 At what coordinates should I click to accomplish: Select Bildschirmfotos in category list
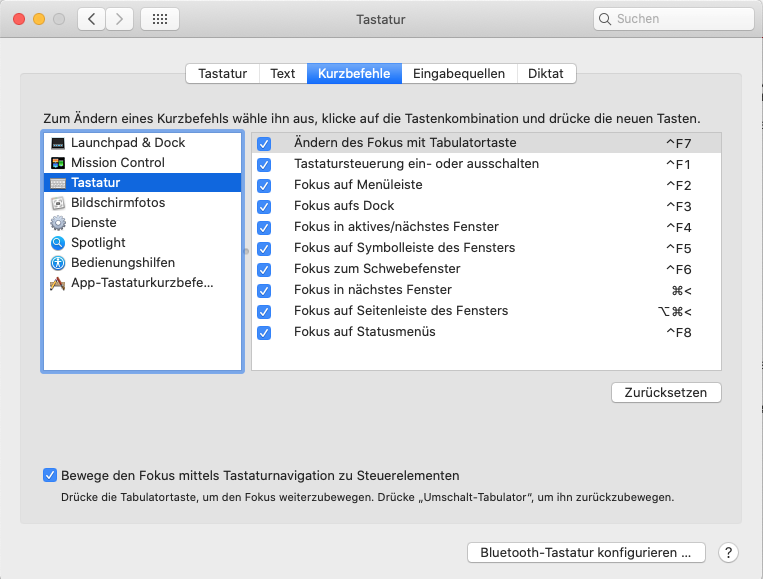coord(143,202)
